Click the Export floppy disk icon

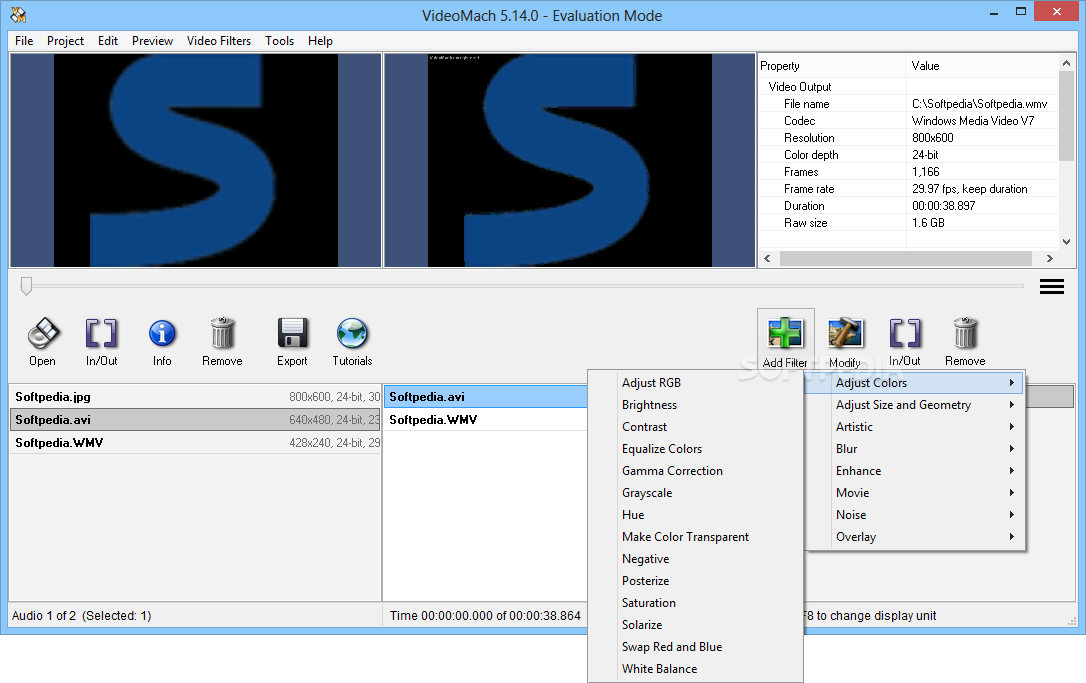coord(292,333)
